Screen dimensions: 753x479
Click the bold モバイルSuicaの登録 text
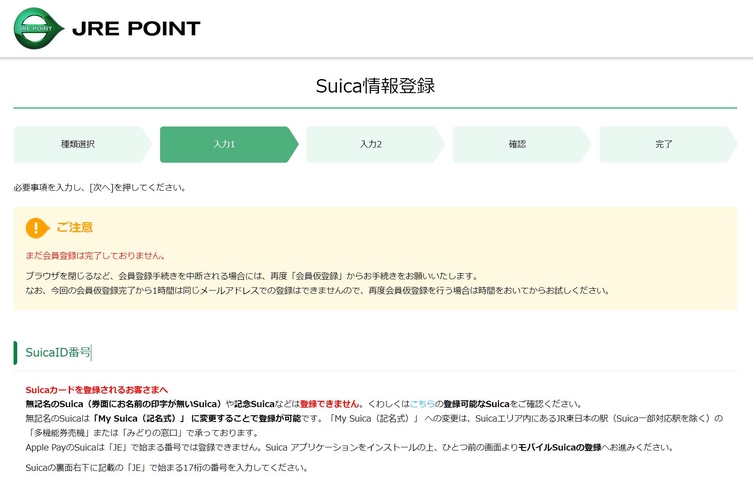[x=560, y=447]
